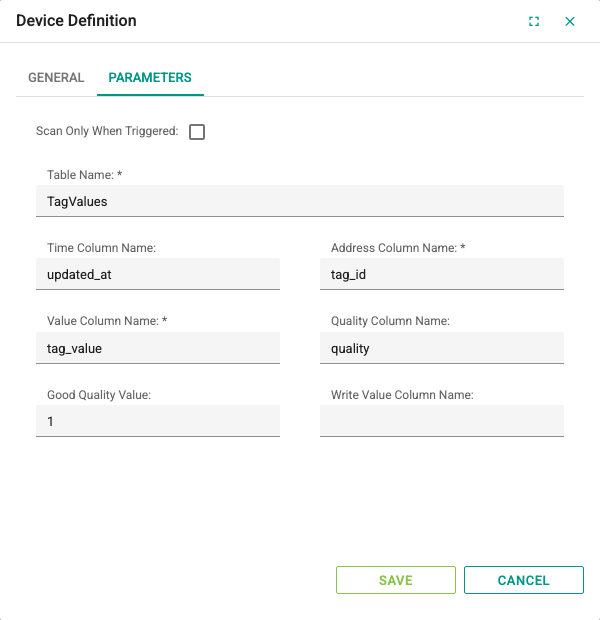Click the 'Good Quality Value:' label

click(99, 395)
